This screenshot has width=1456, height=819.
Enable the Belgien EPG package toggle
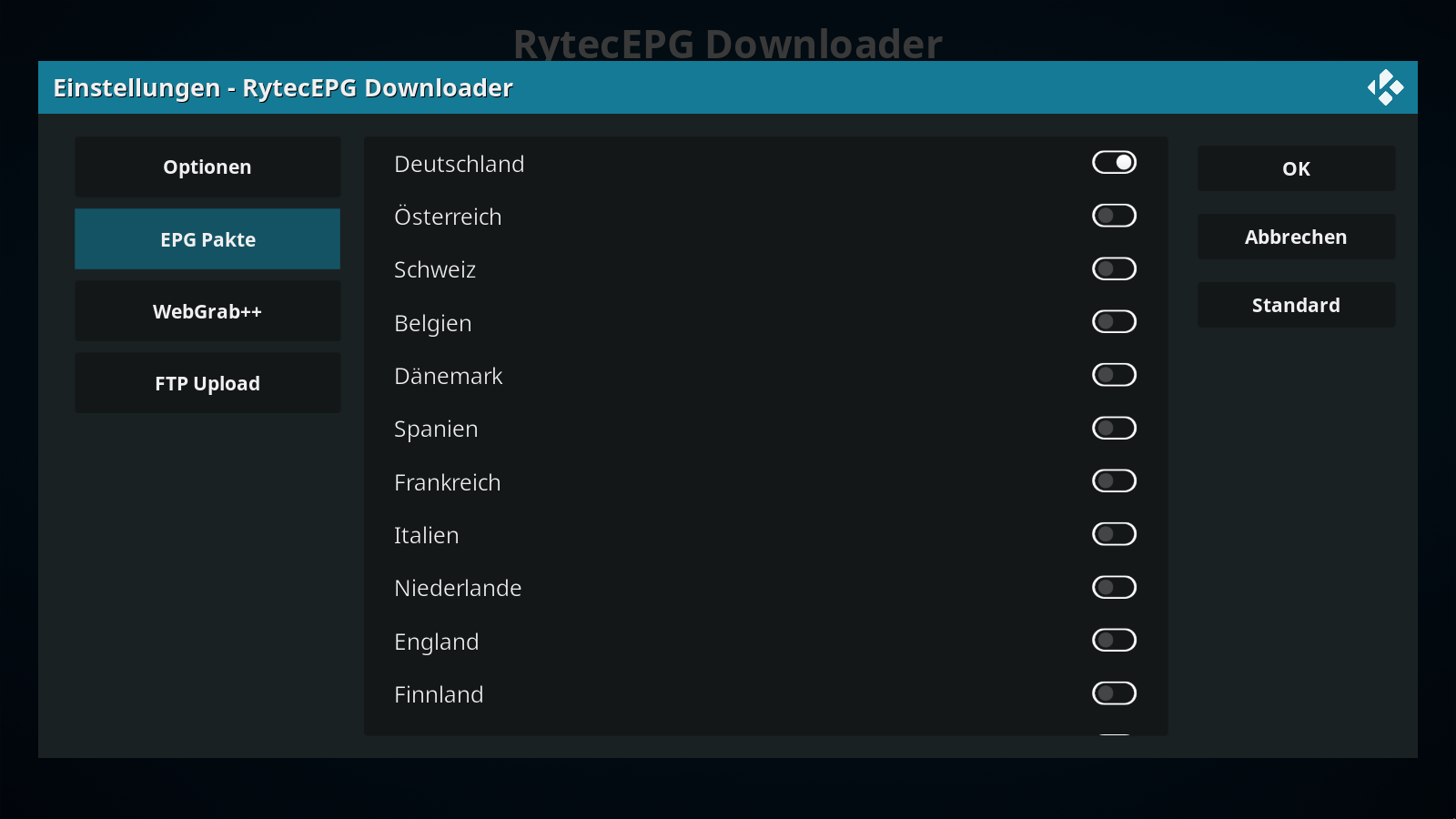tap(1114, 321)
